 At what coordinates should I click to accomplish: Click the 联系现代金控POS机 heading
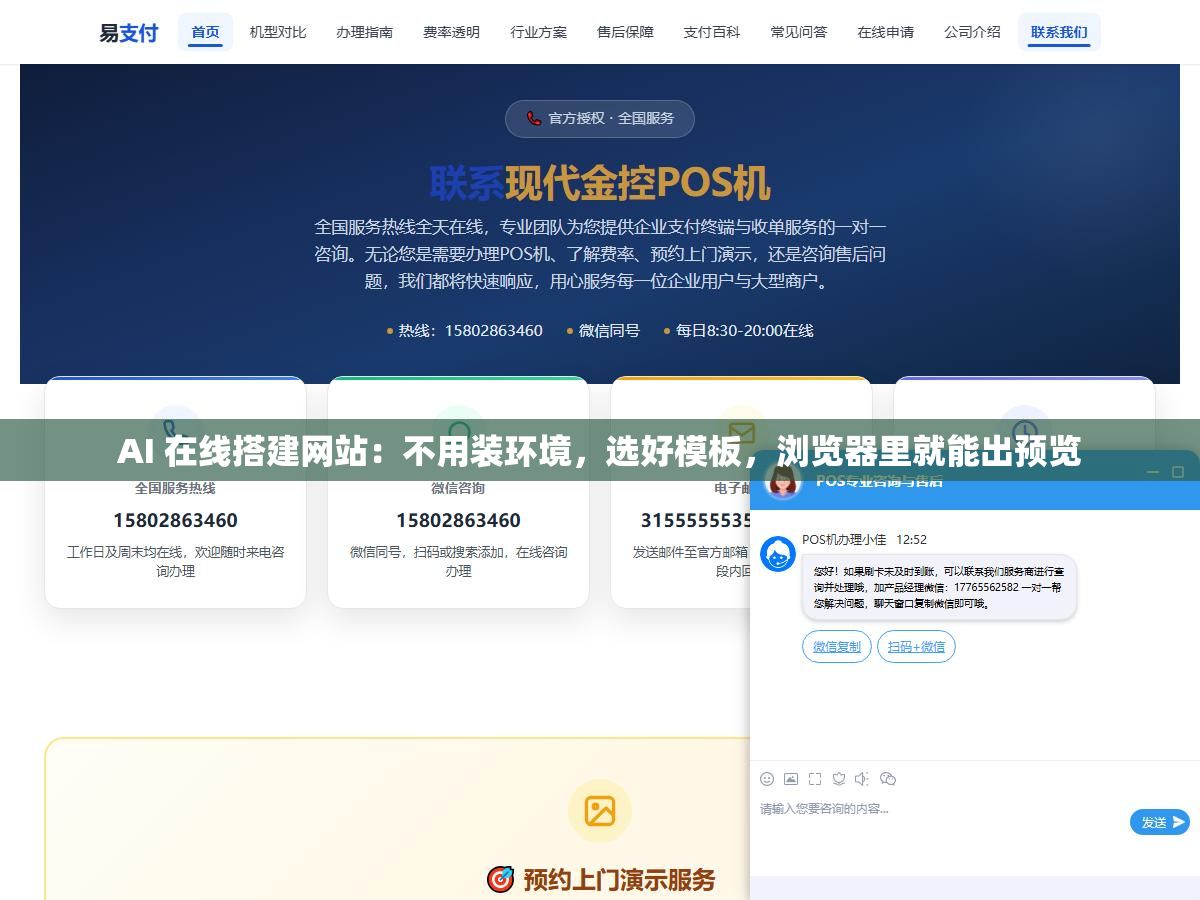pos(600,183)
